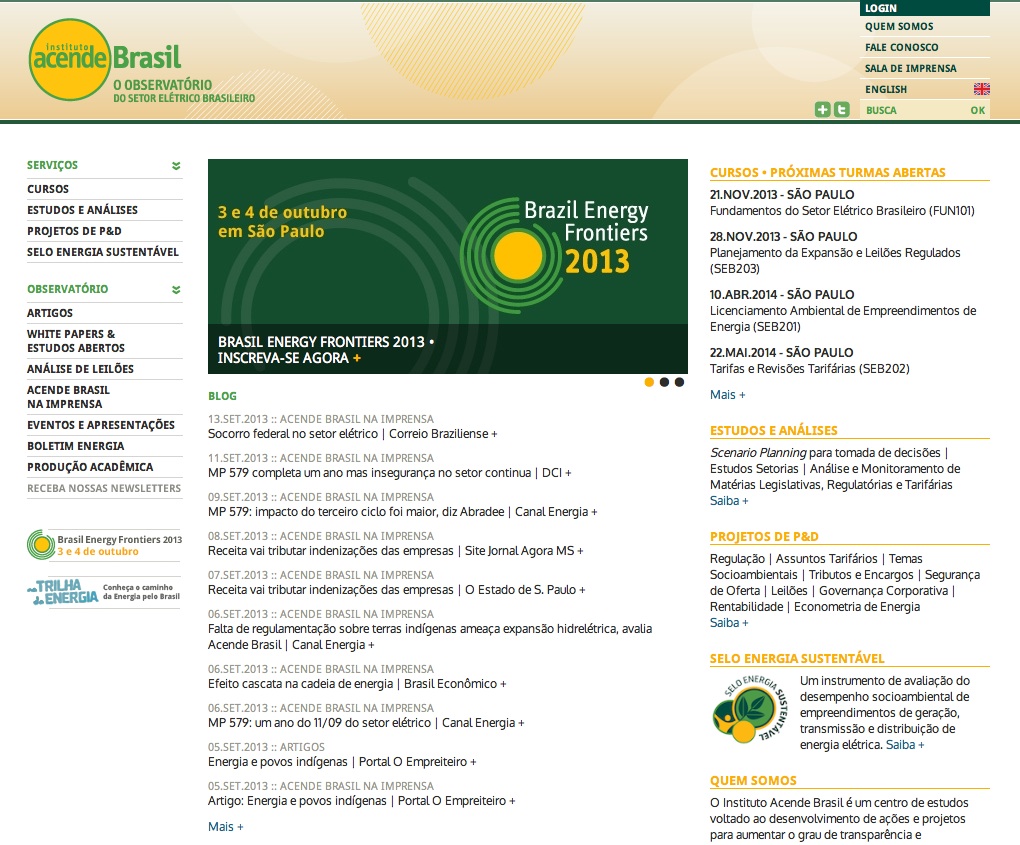Open Artigos in sidebar

point(50,313)
